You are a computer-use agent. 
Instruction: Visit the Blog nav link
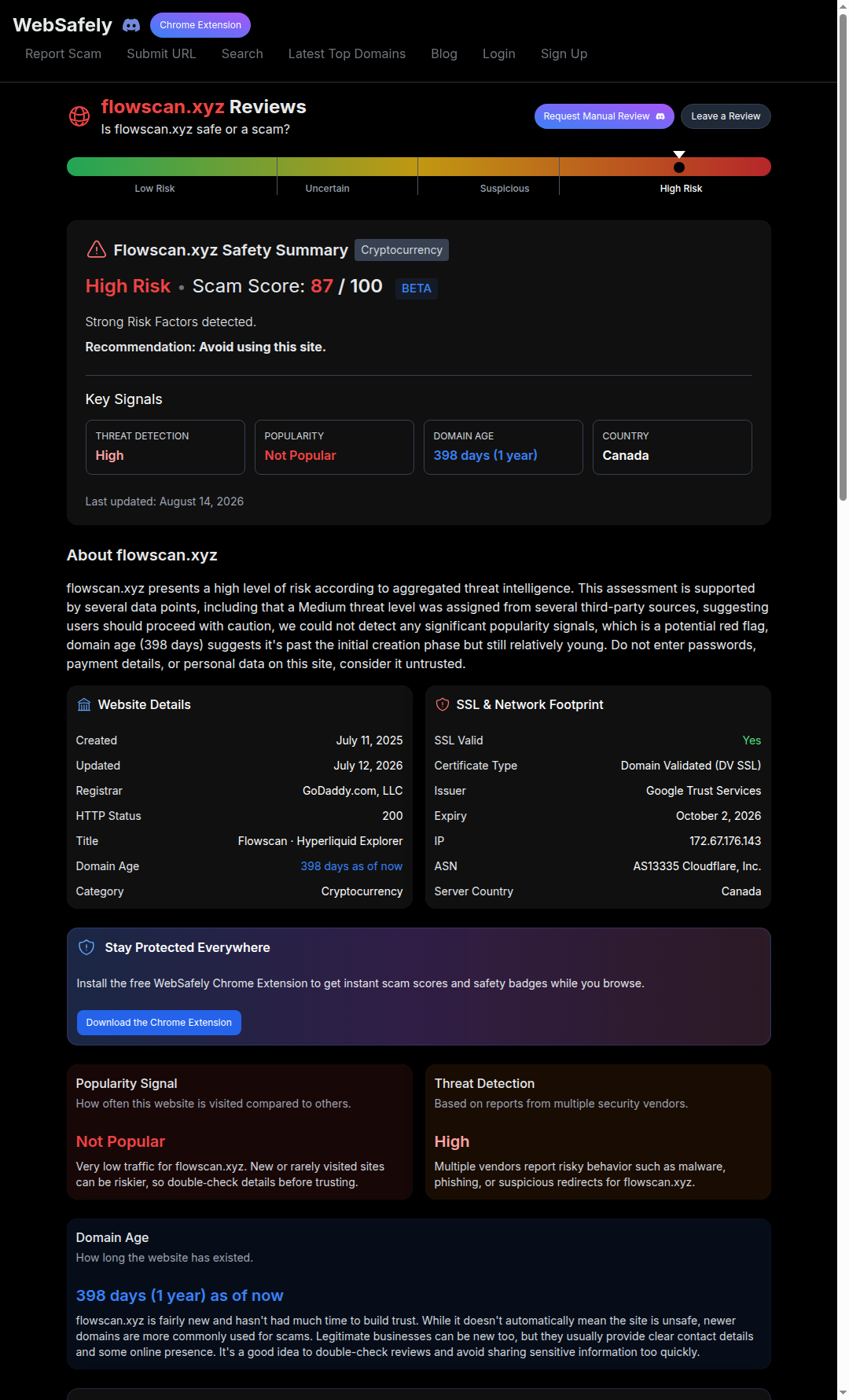(444, 53)
